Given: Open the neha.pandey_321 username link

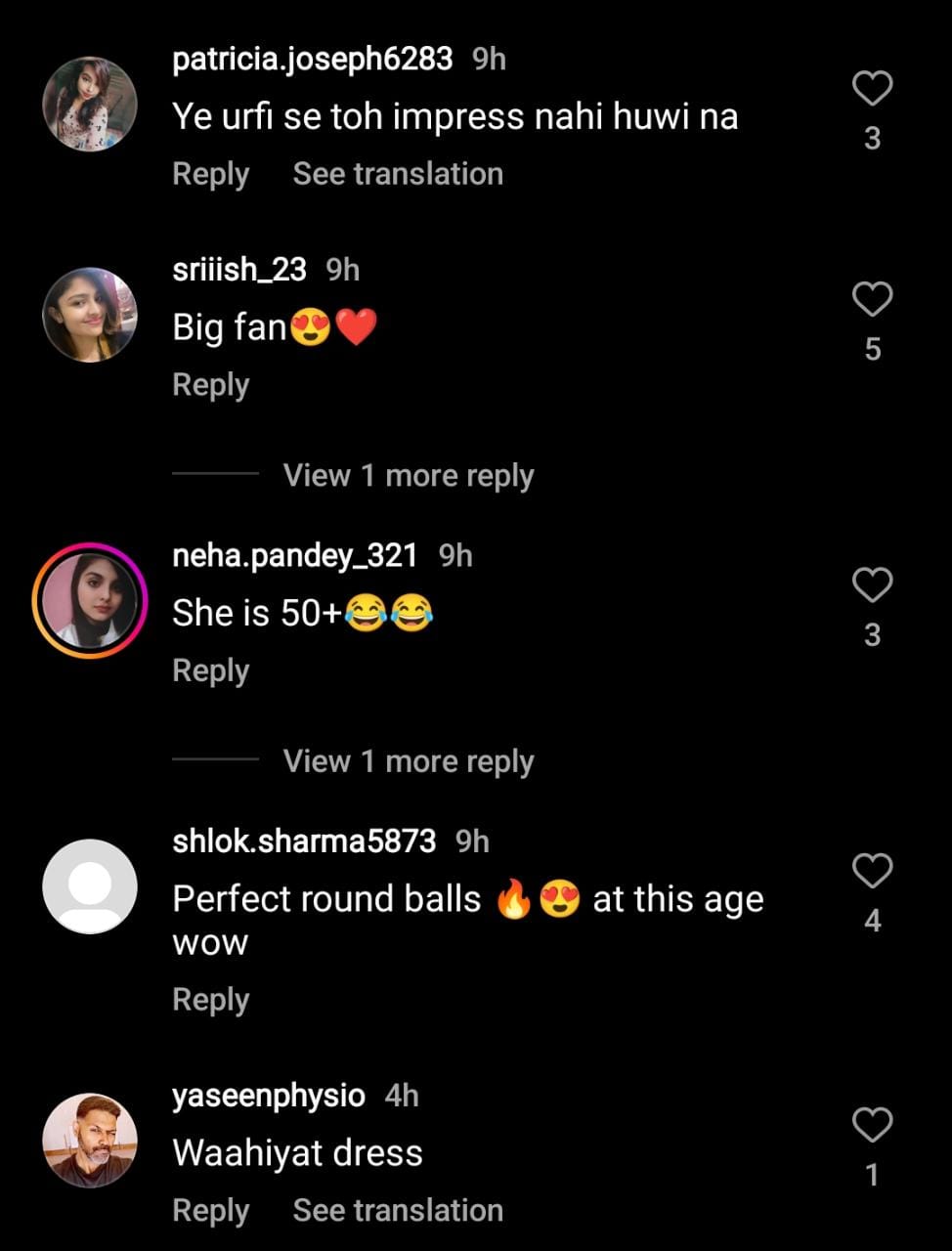Looking at the screenshot, I should coord(294,556).
